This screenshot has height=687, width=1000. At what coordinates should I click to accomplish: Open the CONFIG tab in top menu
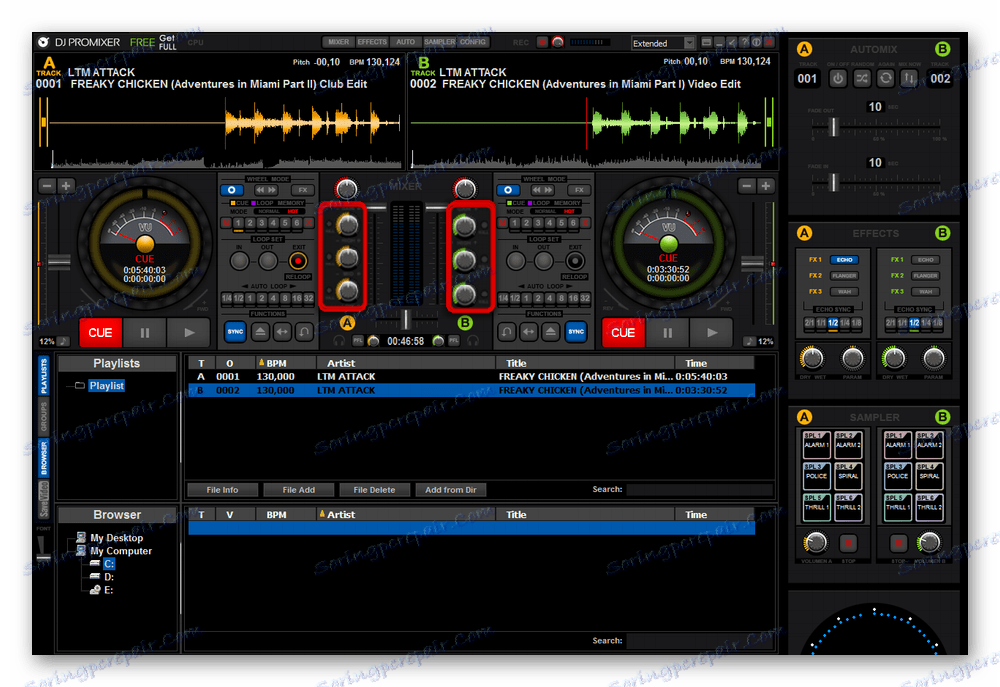473,42
